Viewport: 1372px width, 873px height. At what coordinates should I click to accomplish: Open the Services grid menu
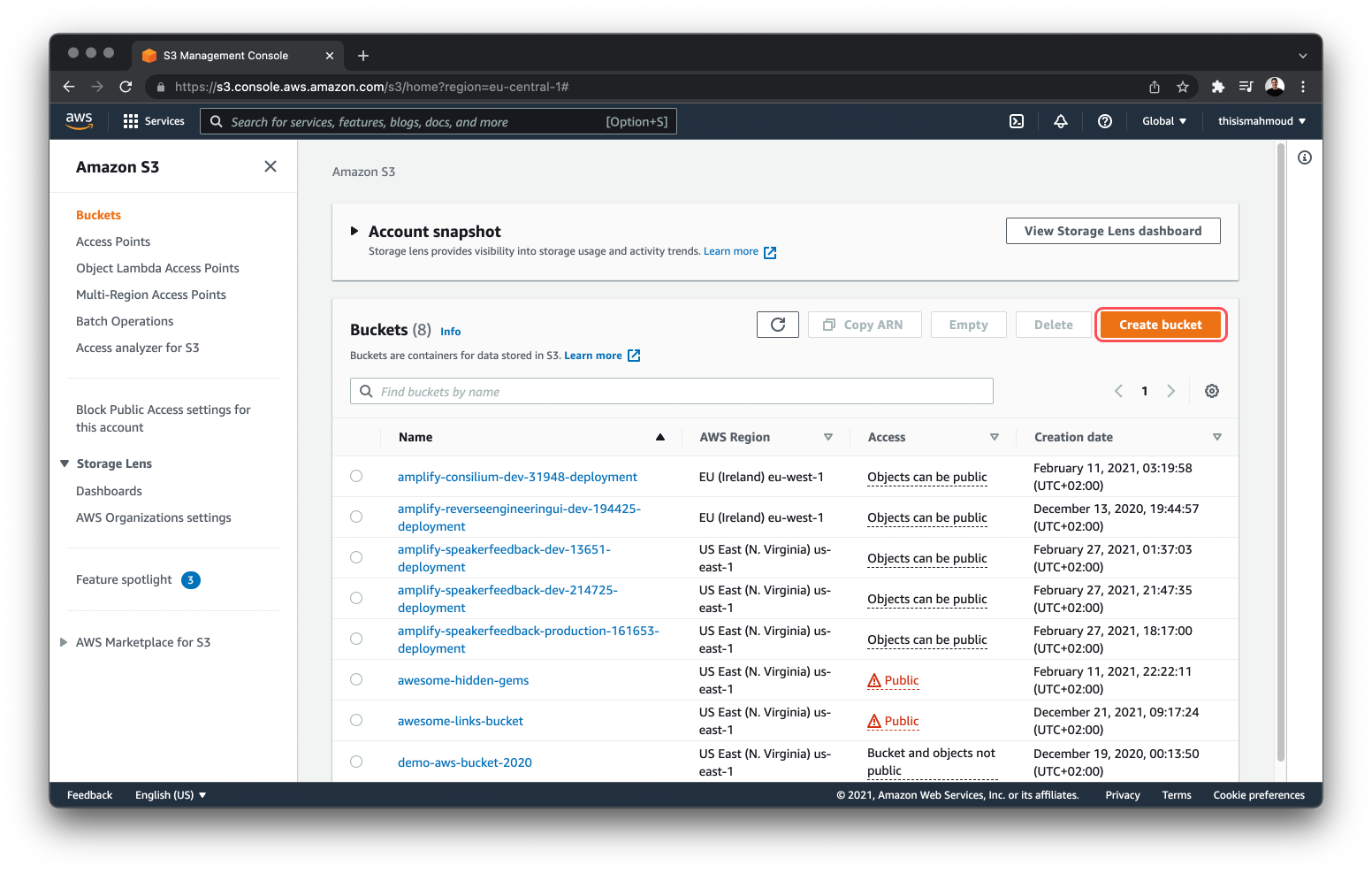pos(154,121)
